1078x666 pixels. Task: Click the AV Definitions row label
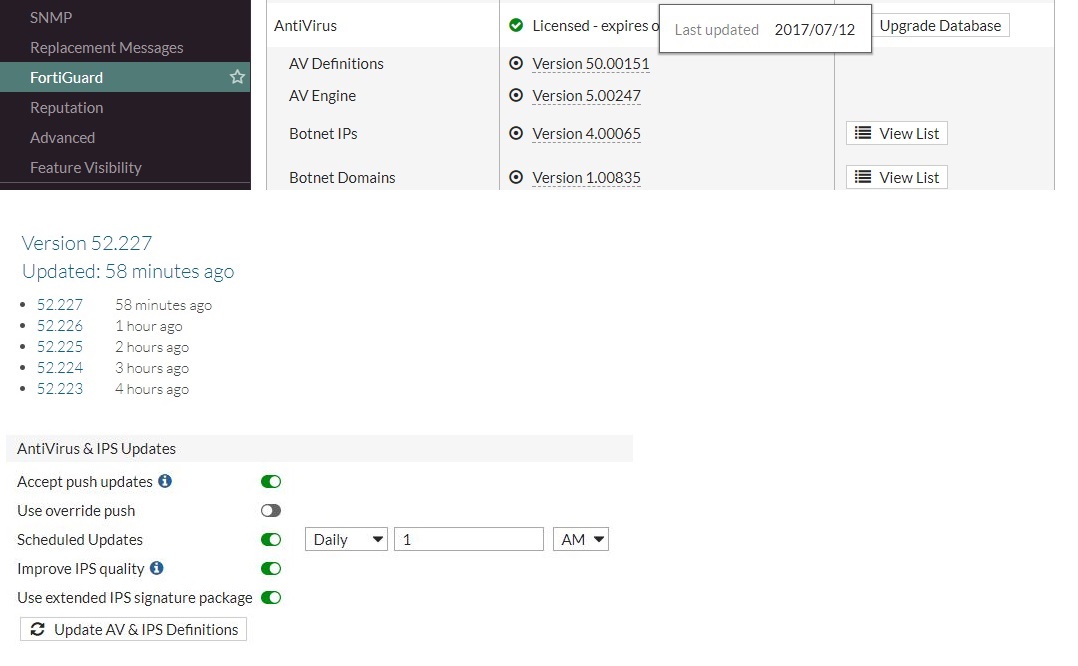(336, 63)
